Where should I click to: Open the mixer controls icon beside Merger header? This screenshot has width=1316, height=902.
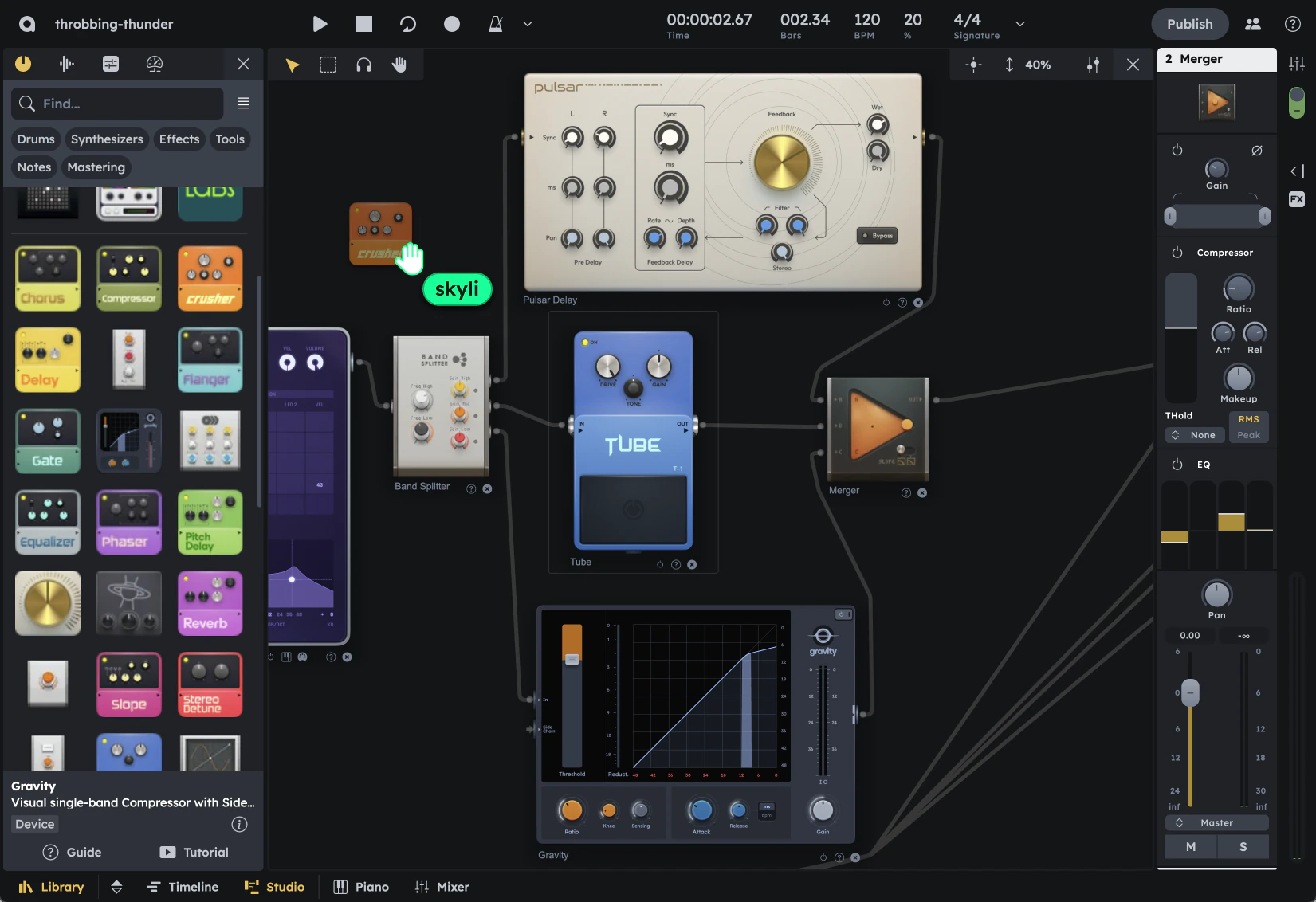tap(1296, 62)
